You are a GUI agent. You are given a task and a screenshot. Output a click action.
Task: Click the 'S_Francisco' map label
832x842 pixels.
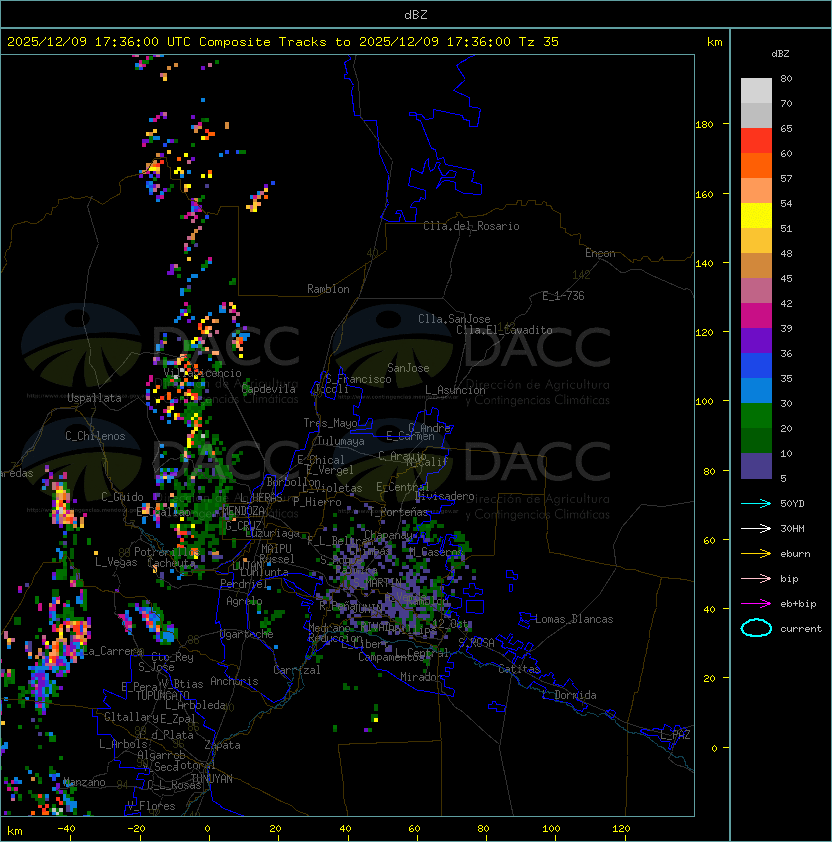(358, 379)
